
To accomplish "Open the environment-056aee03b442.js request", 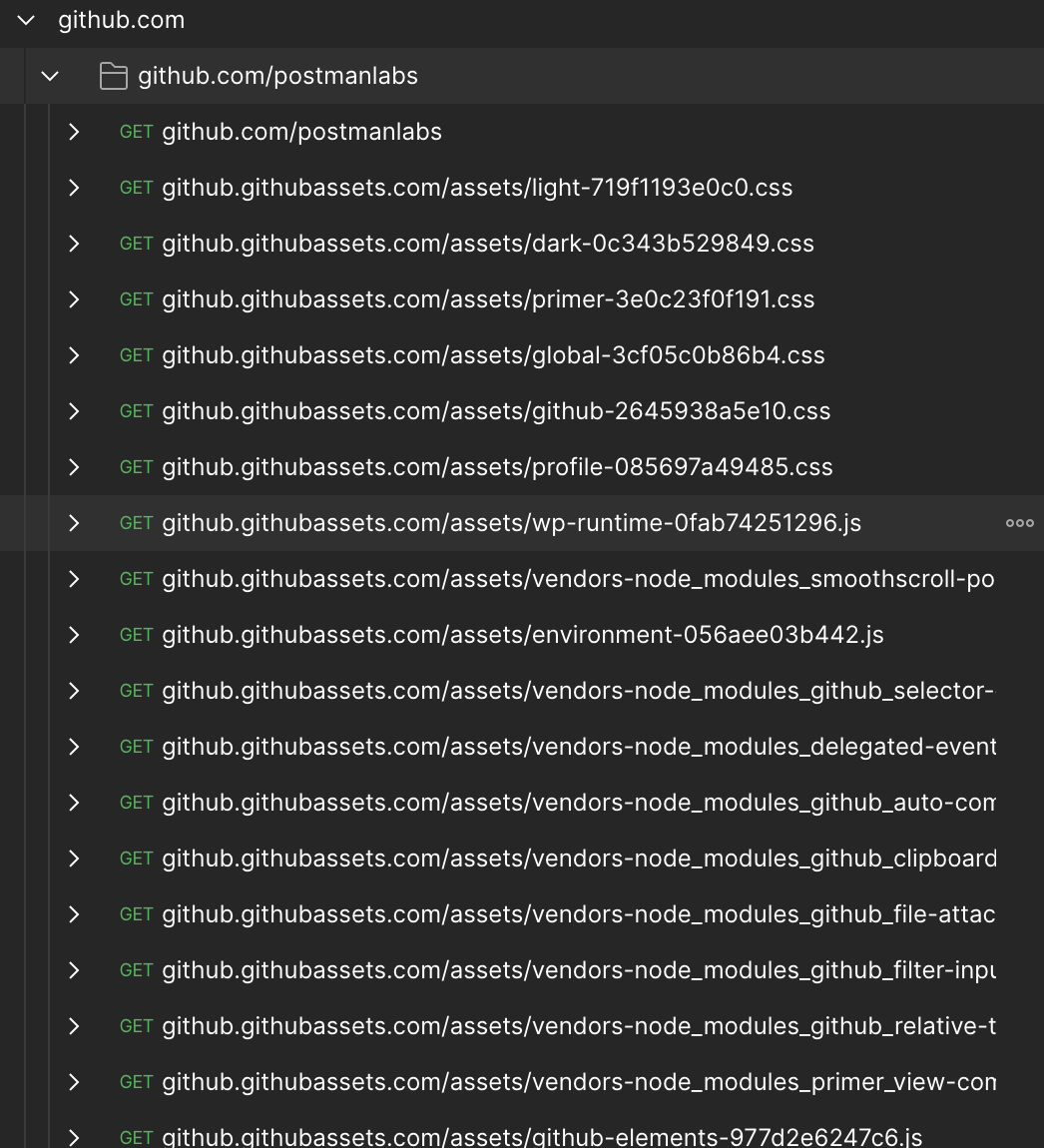I will coord(523,635).
